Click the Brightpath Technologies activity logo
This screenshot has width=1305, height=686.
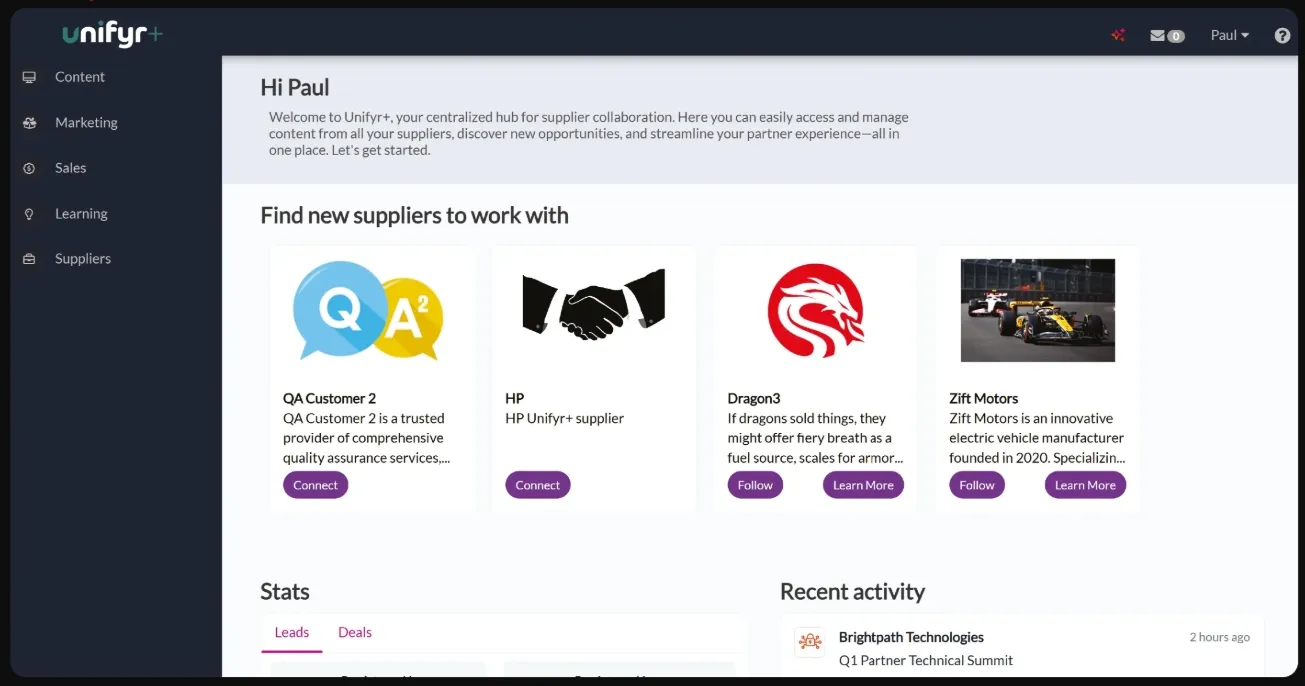point(810,642)
